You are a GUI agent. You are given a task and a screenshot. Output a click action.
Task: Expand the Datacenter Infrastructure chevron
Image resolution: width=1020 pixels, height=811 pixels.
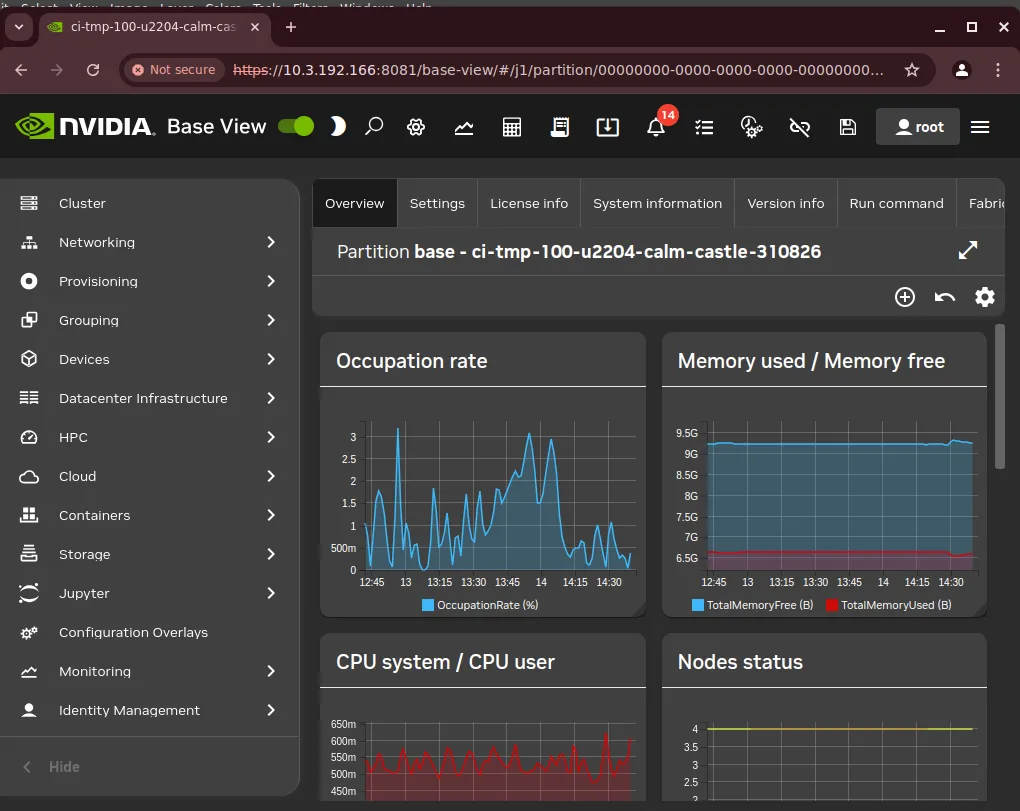[x=271, y=398]
